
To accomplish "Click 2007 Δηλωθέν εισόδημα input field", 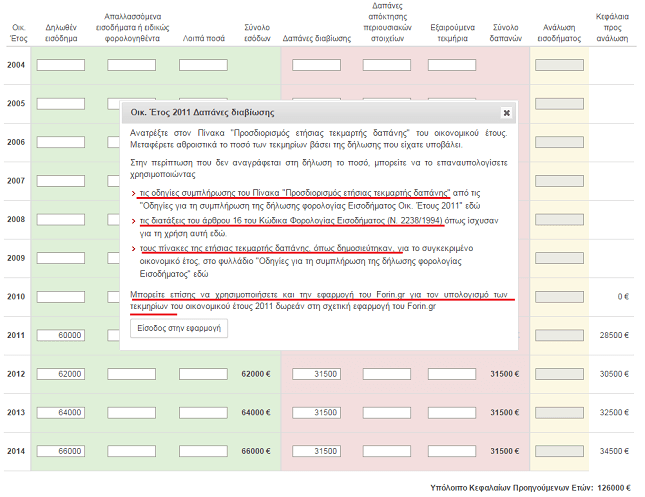I will tap(61, 181).
